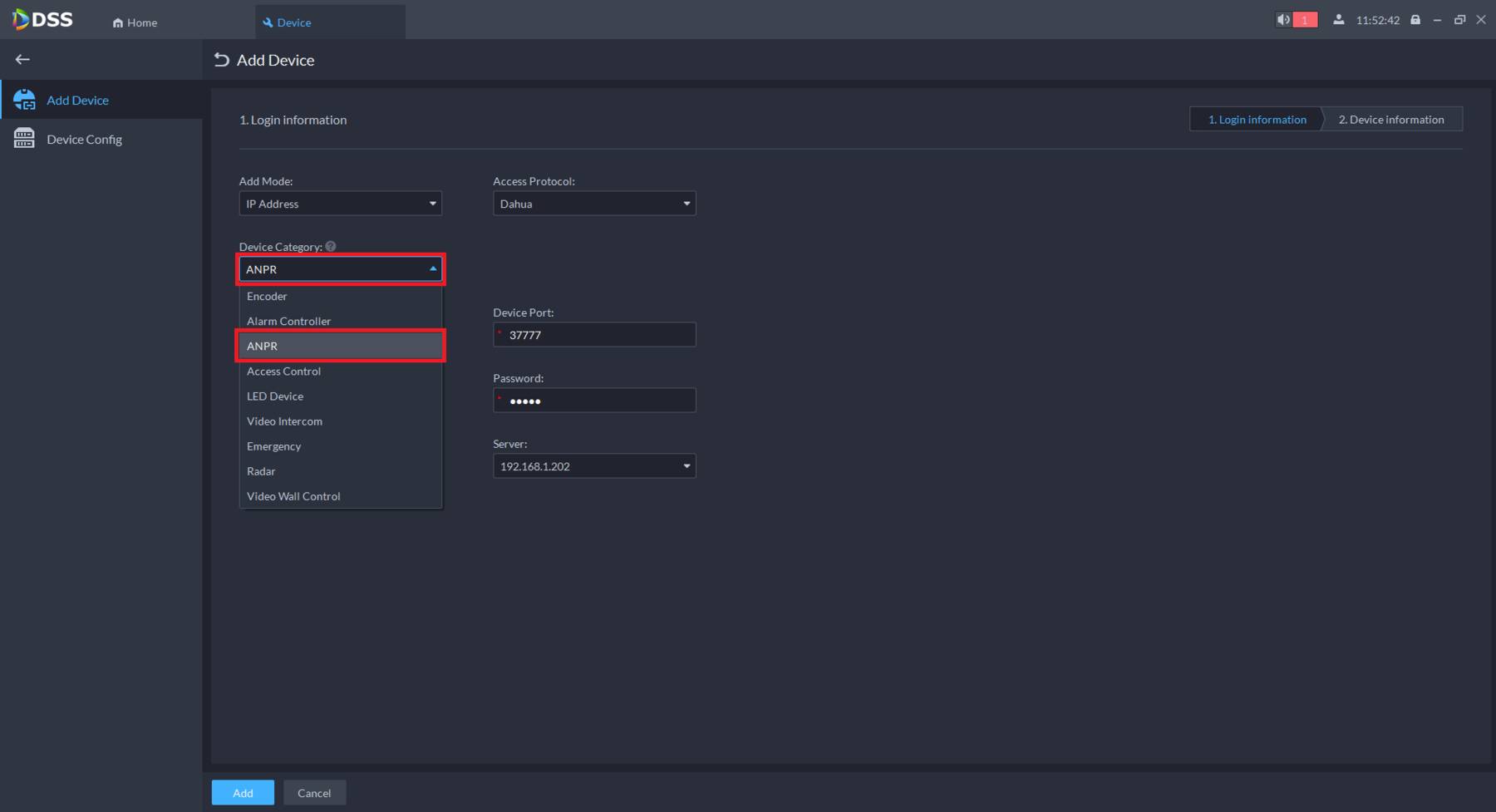Click the left back arrow icon

point(22,60)
